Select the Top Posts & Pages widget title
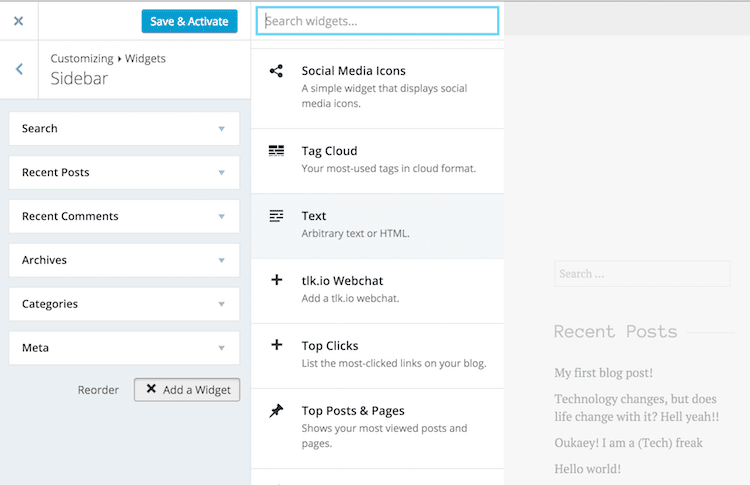 click(x=353, y=410)
